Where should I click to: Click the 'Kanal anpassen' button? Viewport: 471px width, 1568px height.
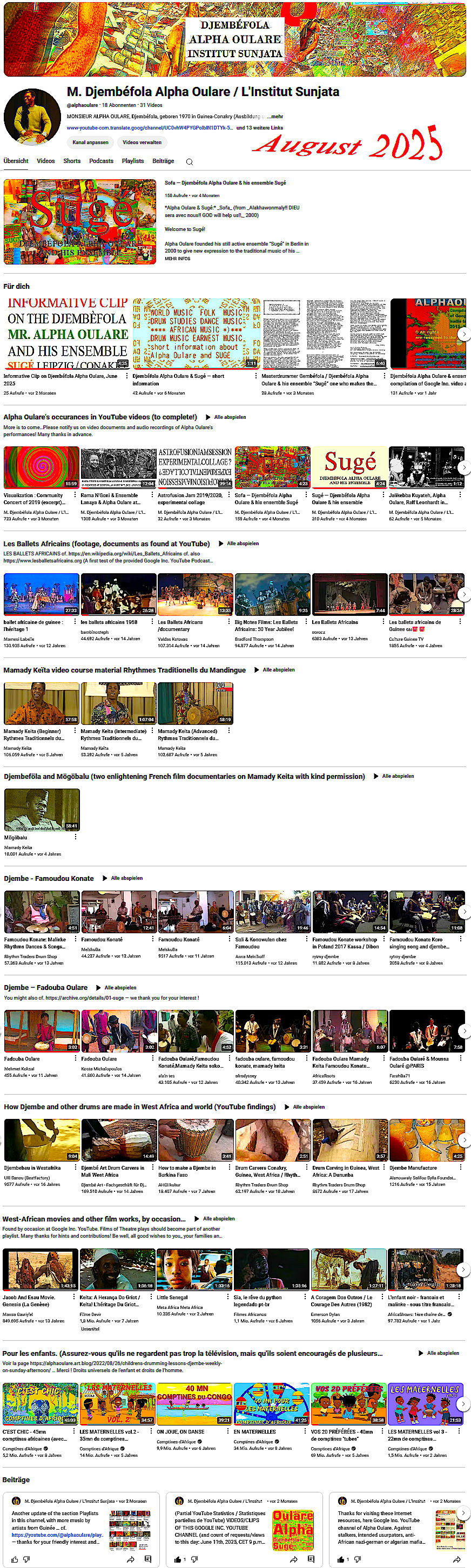pos(90,142)
